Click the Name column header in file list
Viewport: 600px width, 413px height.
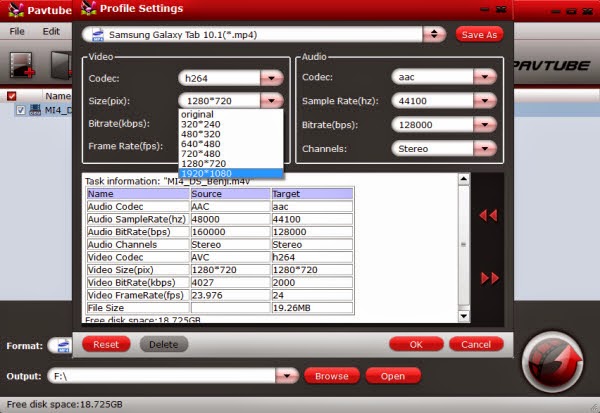[58, 96]
